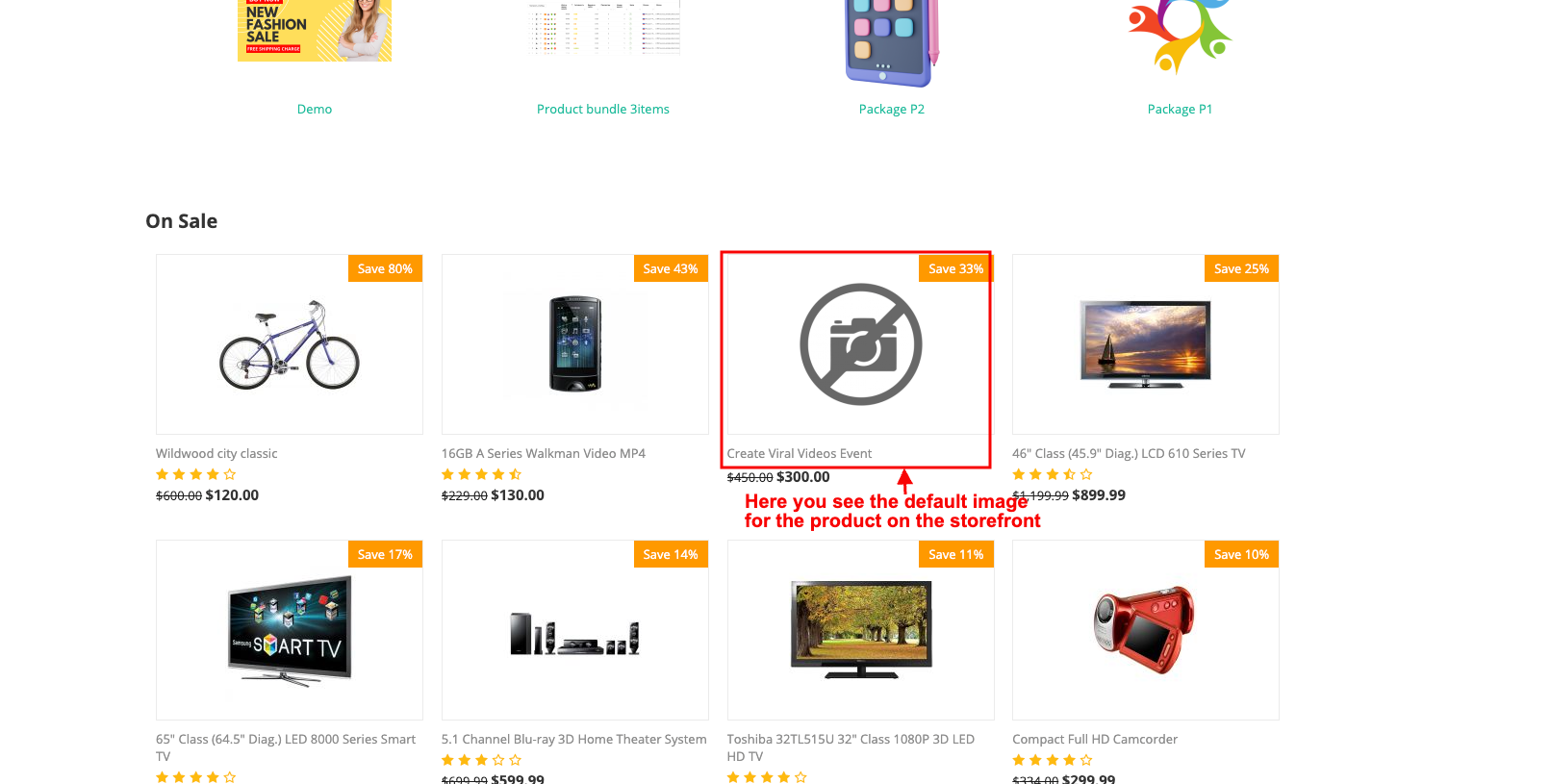Click the Smart TV product image
This screenshot has height=784, width=1550.
pos(290,630)
